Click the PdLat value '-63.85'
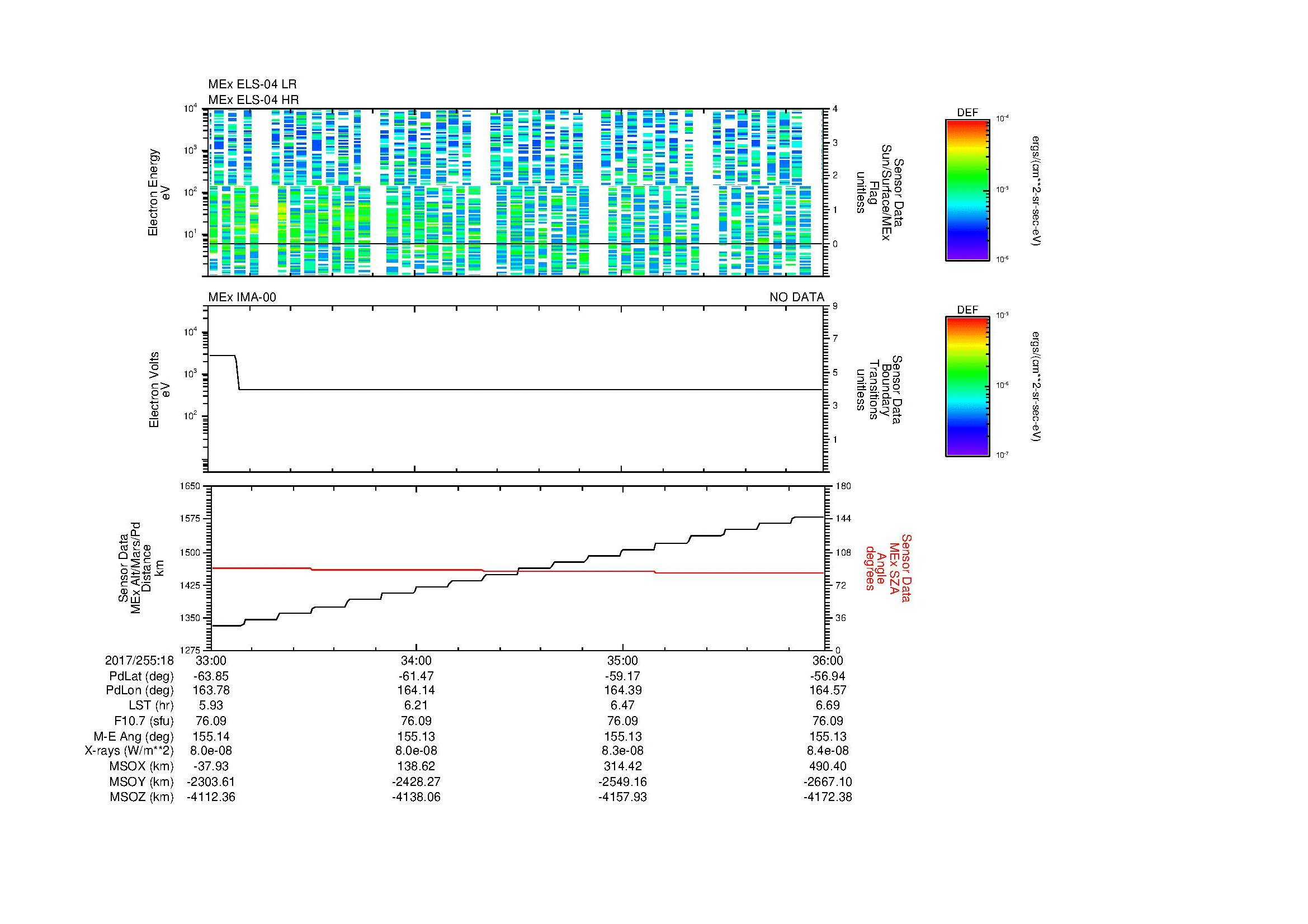The height and width of the screenshot is (924, 1308). (x=211, y=676)
